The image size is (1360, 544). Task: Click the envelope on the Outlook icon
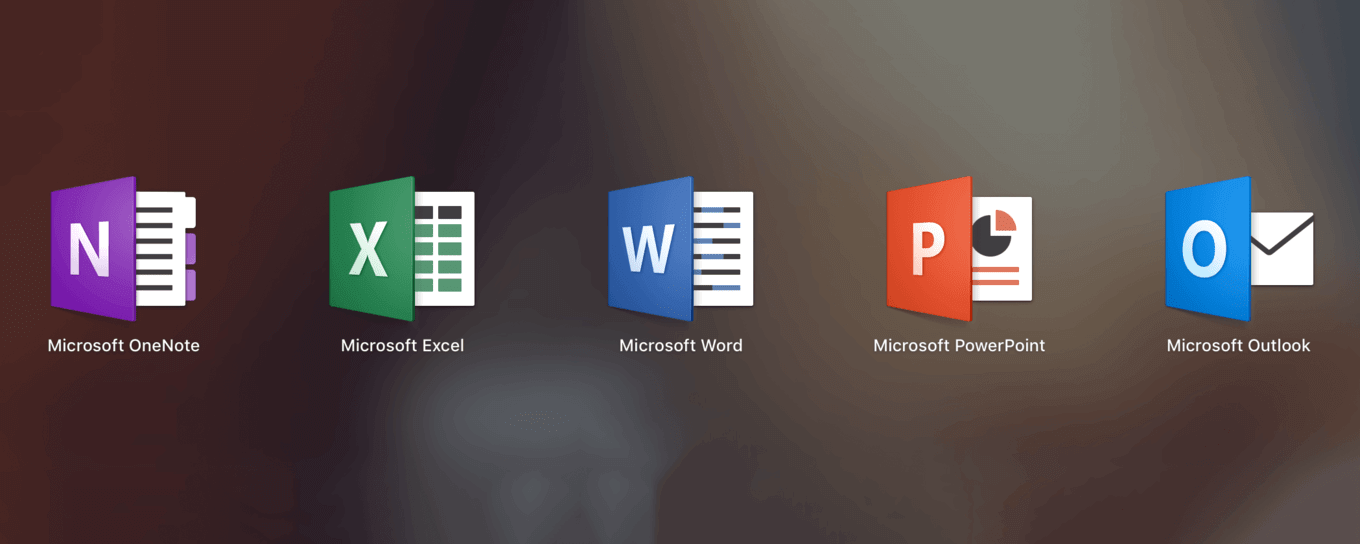click(x=1282, y=248)
